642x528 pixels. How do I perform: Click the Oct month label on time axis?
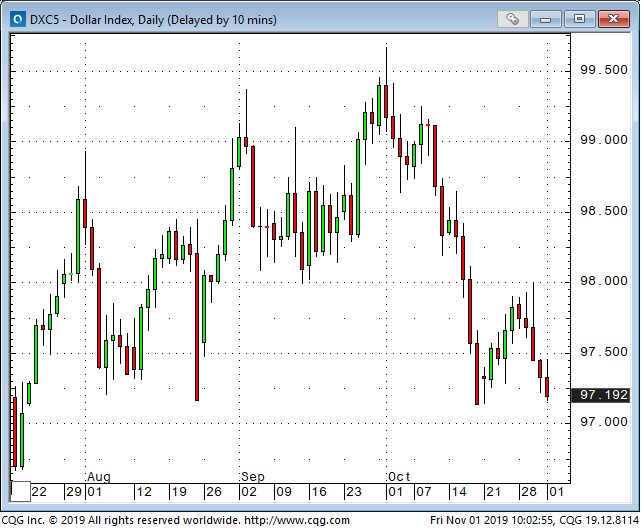click(x=399, y=477)
